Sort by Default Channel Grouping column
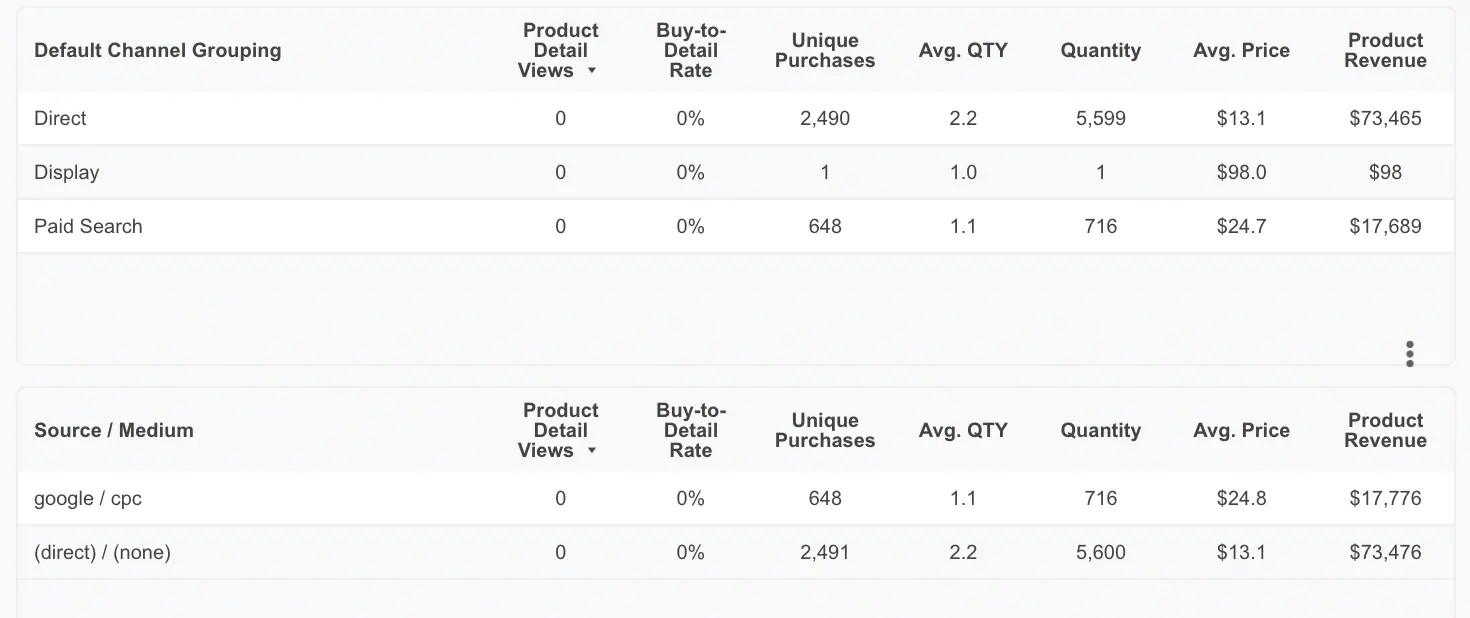1470x618 pixels. click(x=158, y=51)
